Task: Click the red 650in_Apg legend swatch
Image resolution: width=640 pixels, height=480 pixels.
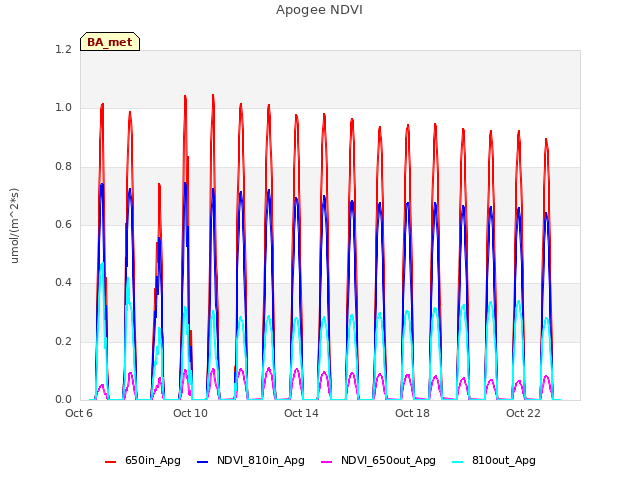Action: point(110,462)
